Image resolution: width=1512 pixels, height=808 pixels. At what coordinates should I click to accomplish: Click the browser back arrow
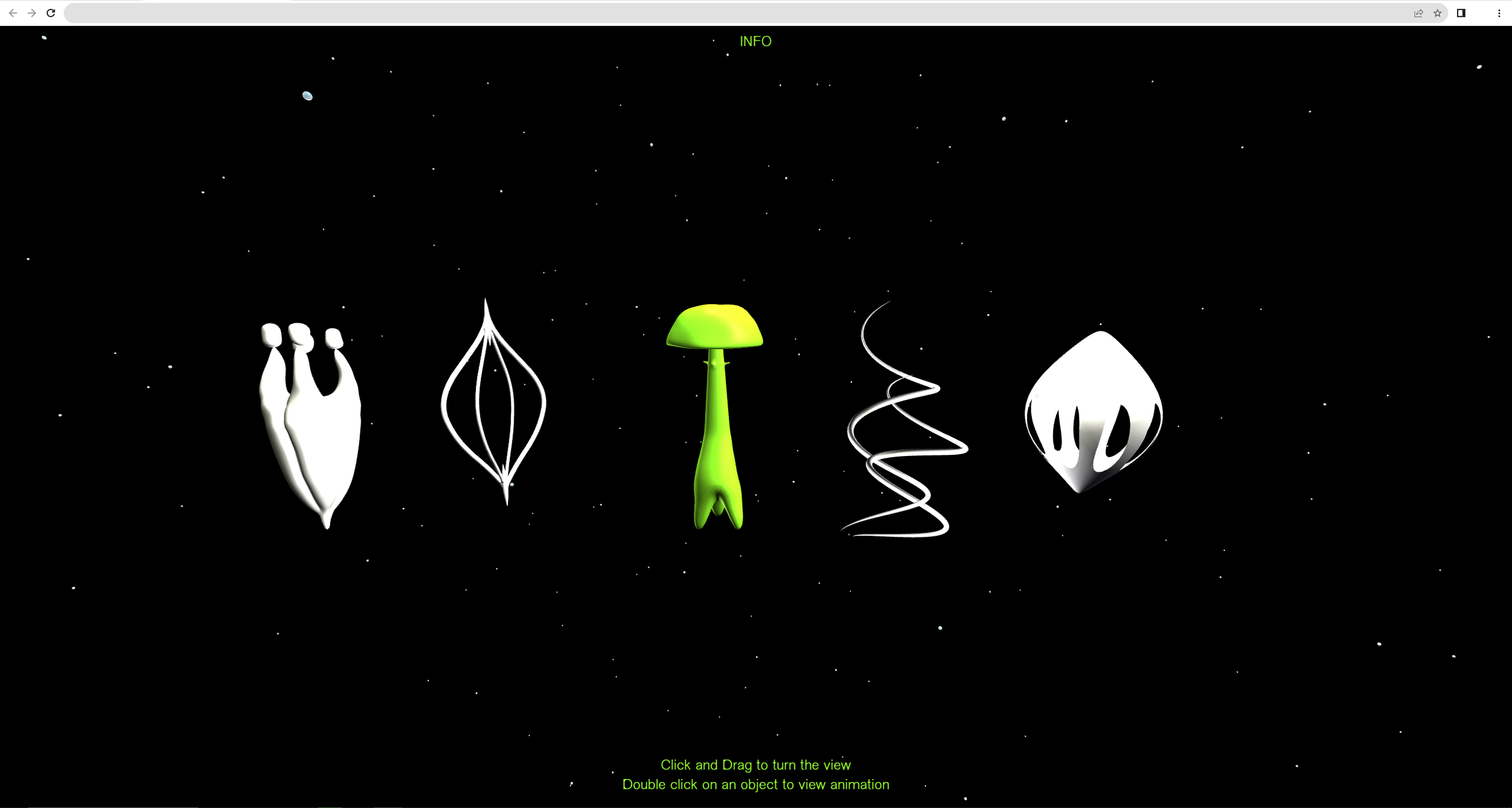(x=13, y=13)
